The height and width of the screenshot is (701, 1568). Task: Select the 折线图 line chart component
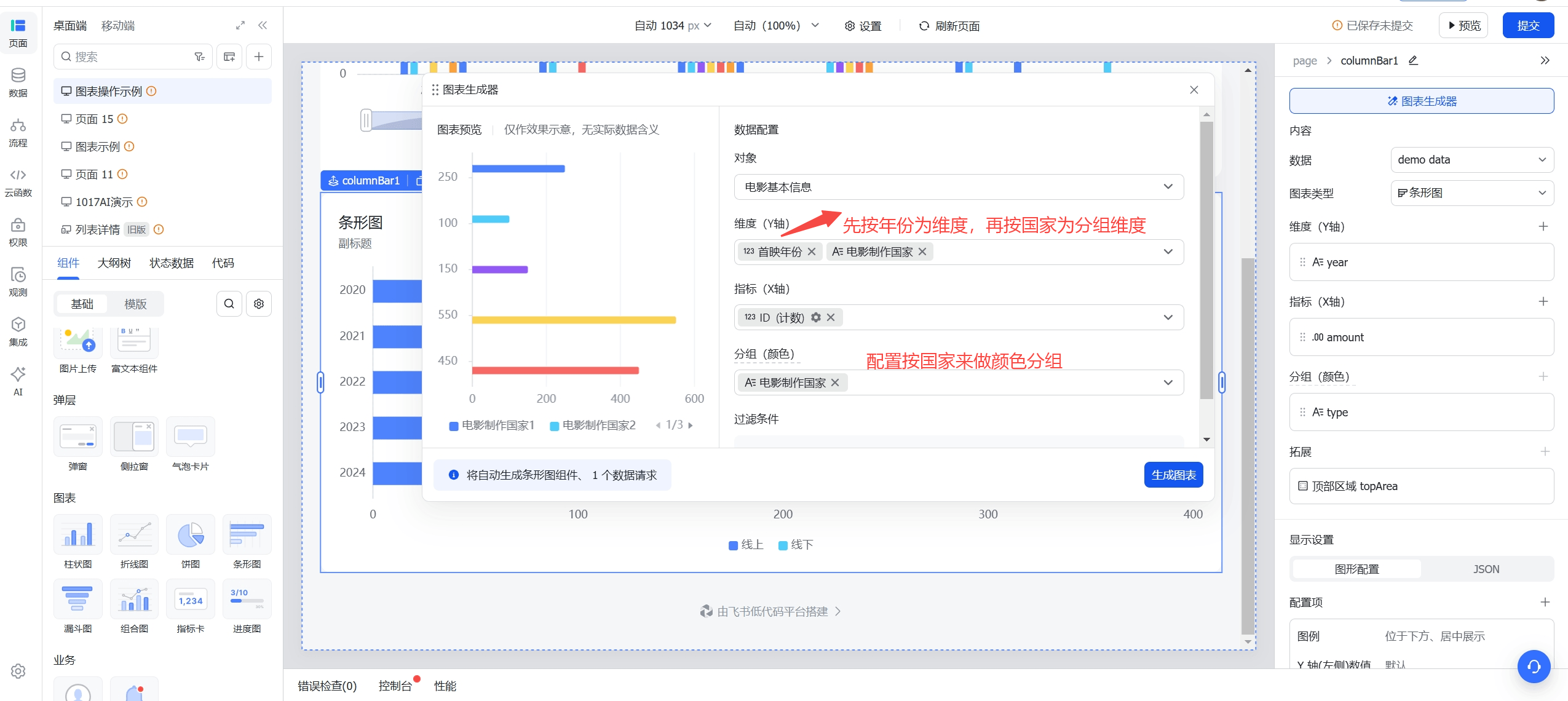pos(134,542)
